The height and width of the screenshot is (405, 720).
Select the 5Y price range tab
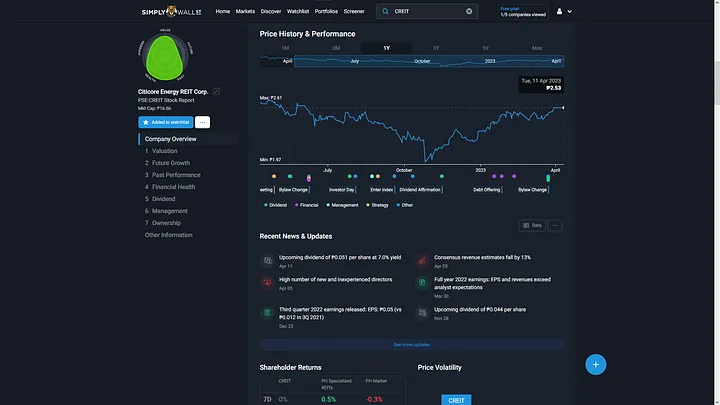coord(486,48)
